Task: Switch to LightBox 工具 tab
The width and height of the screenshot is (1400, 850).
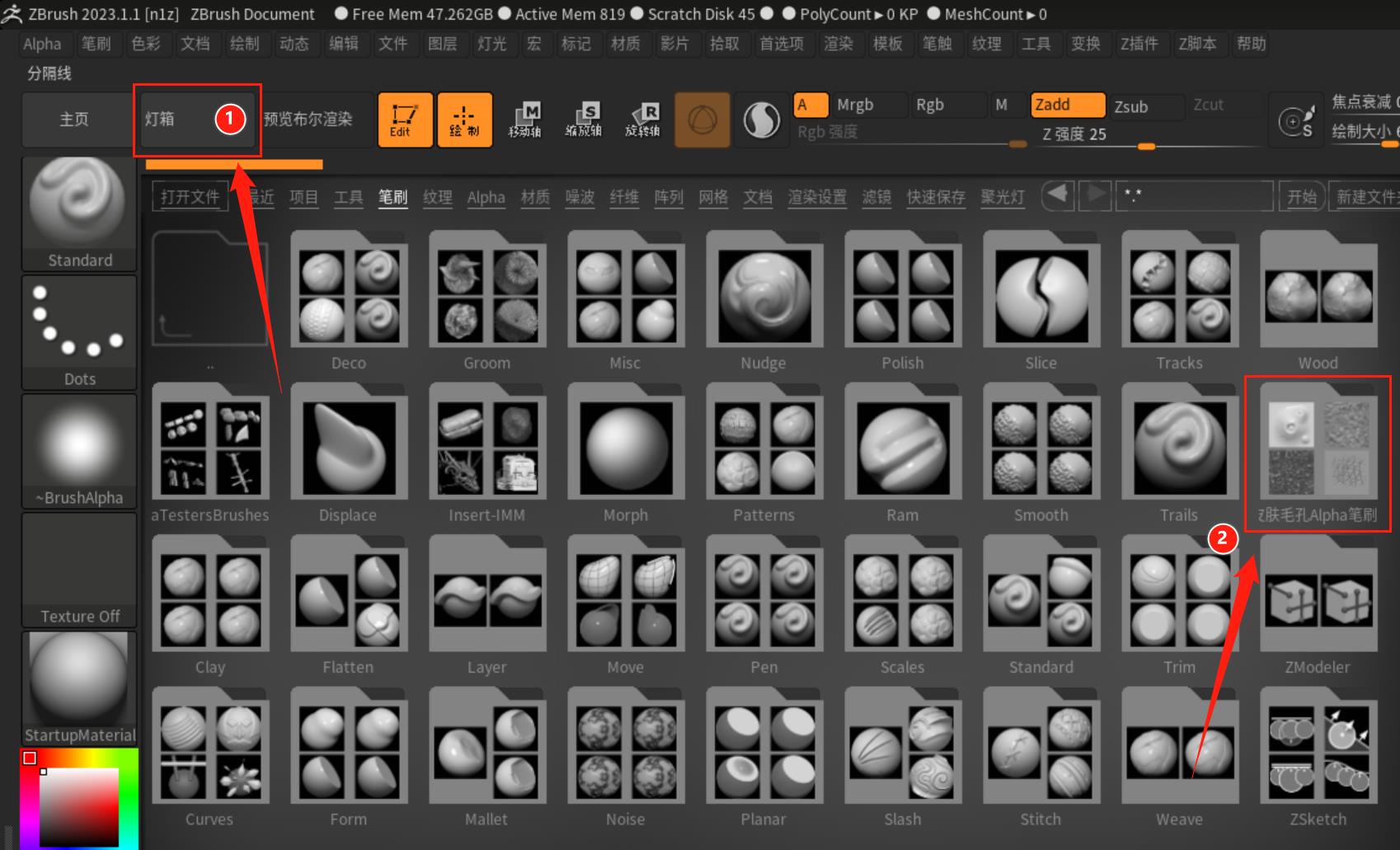Action: pyautogui.click(x=348, y=197)
